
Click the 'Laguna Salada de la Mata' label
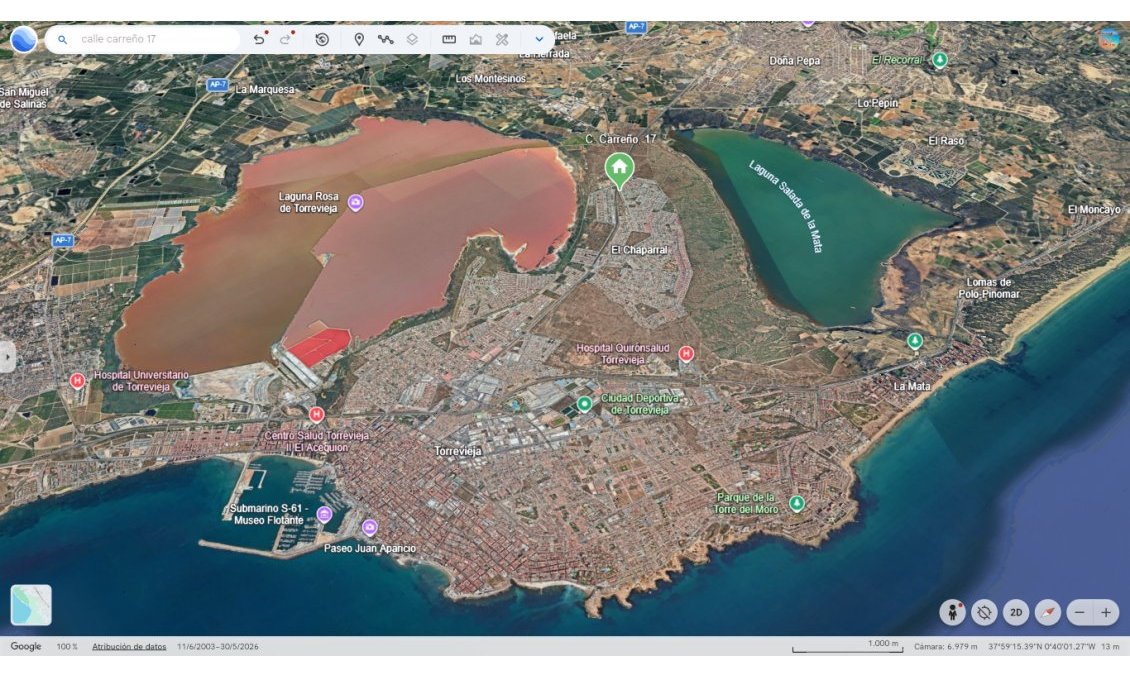click(x=786, y=206)
